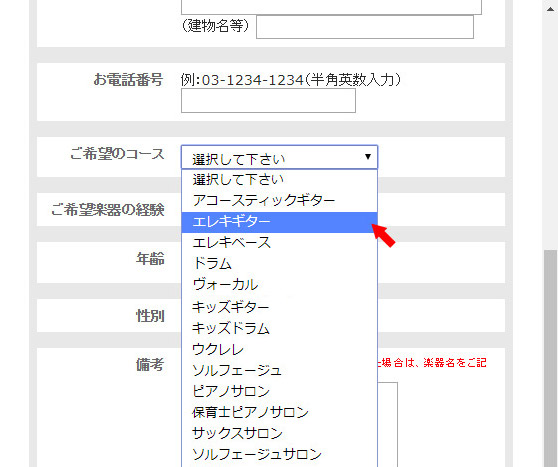Choose ソルフェージュサロン option
The height and width of the screenshot is (467, 558).
point(279,455)
